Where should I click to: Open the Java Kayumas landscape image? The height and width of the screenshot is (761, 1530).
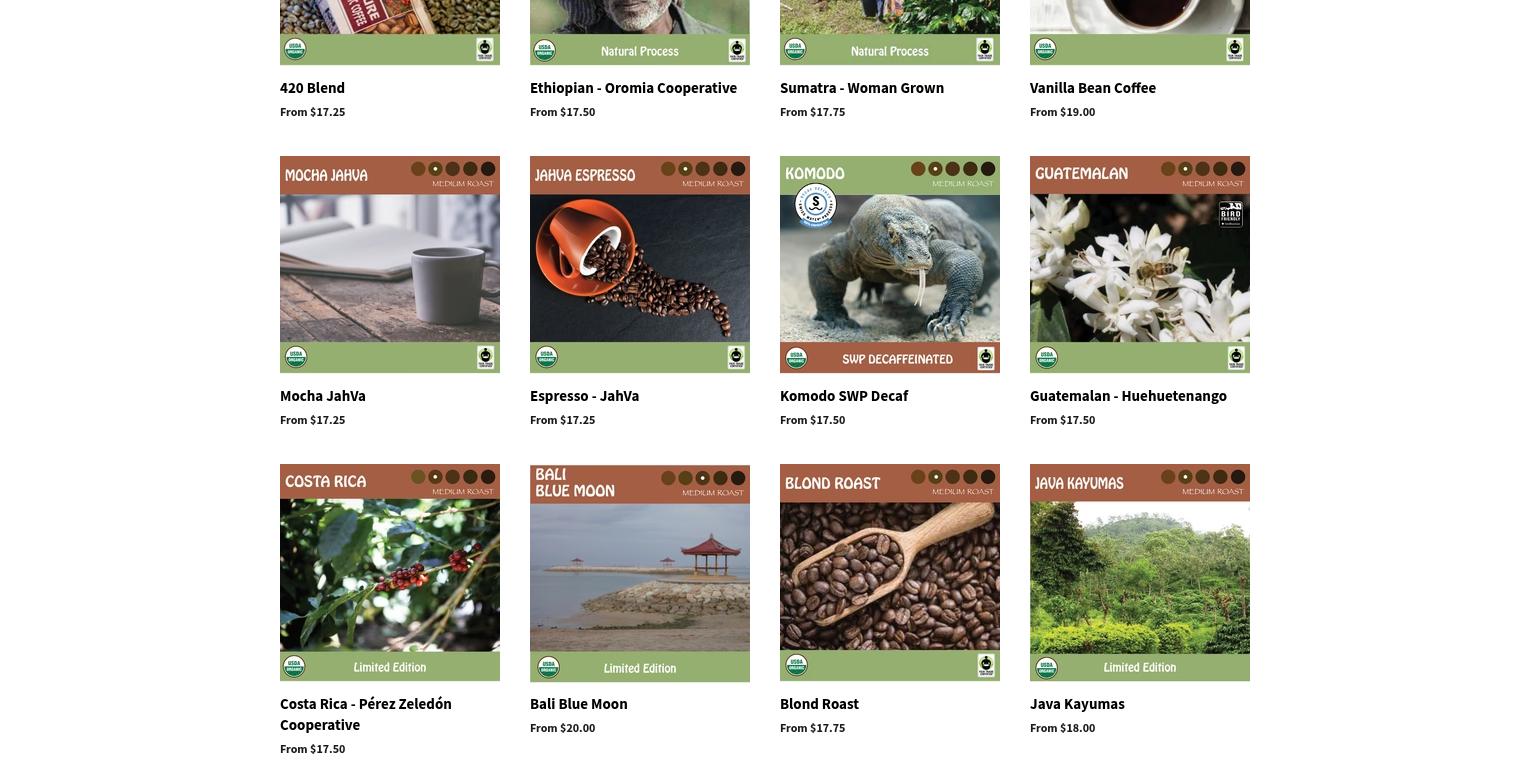(1140, 572)
